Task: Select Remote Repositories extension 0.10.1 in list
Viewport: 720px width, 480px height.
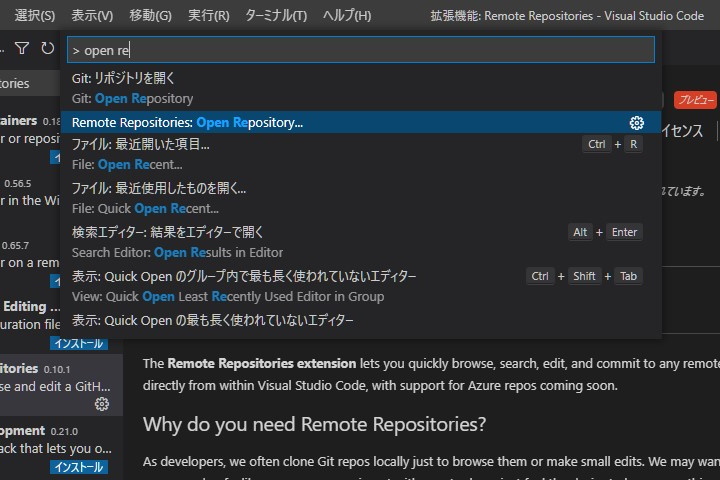Action: [61, 386]
